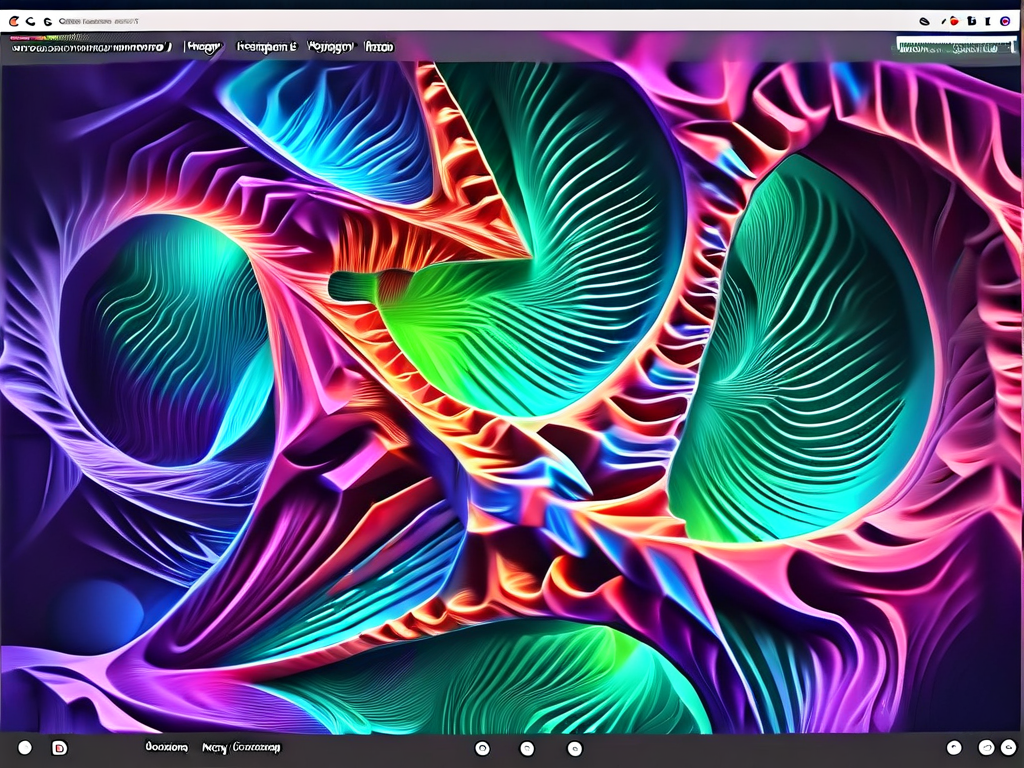Select the first long tab in the tab row
Viewport: 1024px width, 768px height.
click(90, 46)
